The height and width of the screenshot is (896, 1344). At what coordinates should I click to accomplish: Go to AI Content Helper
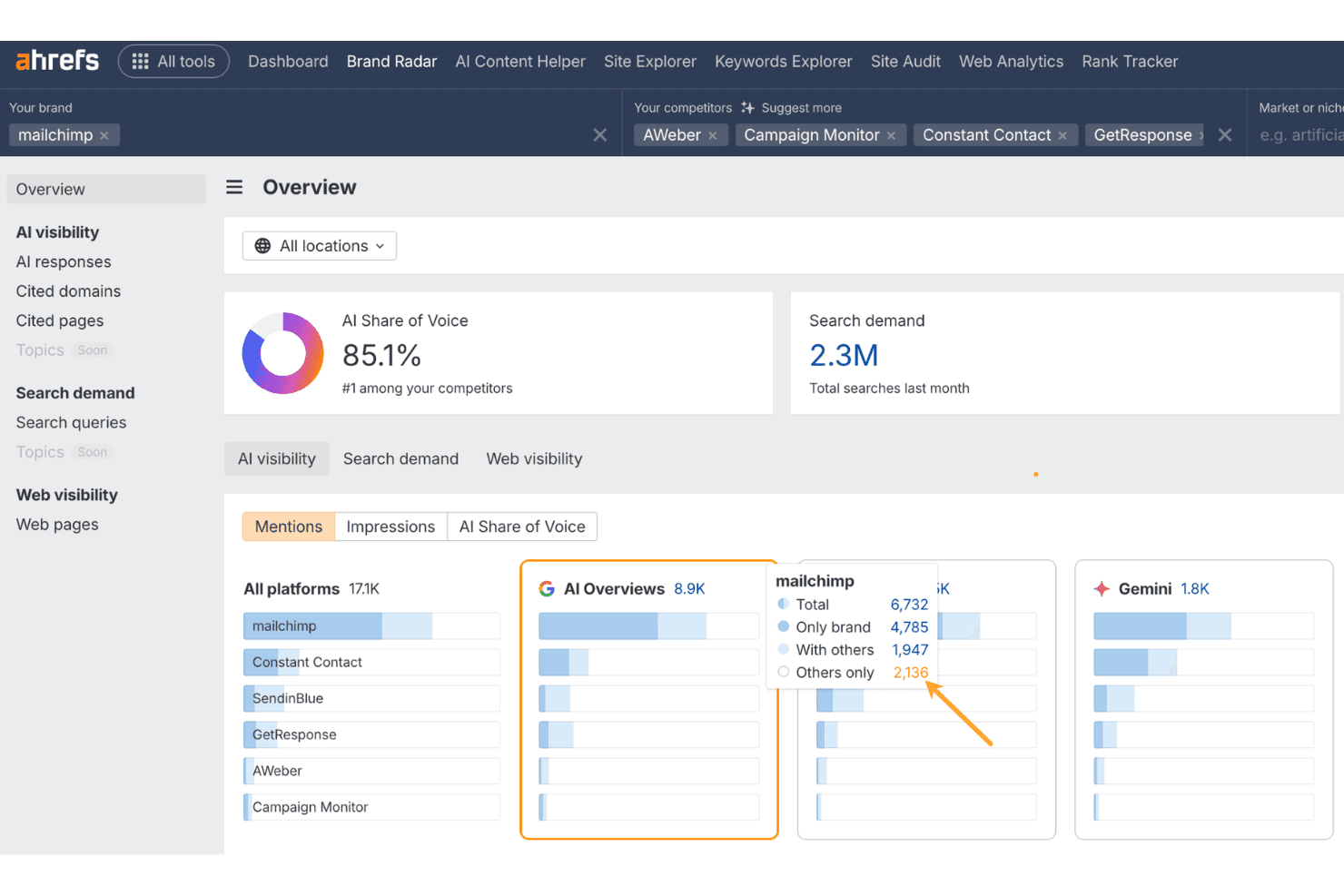520,62
